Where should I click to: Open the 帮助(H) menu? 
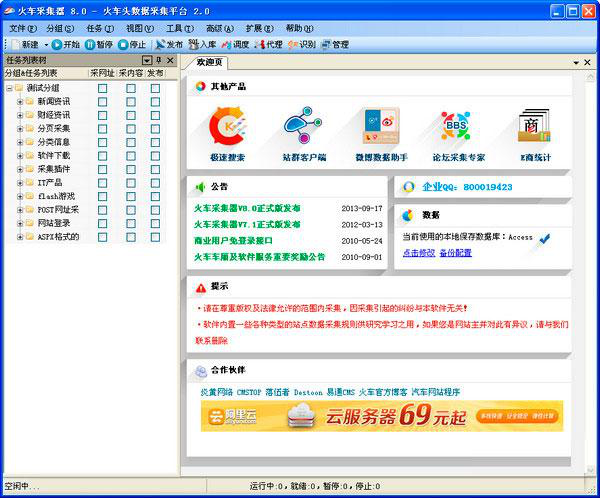click(x=299, y=28)
